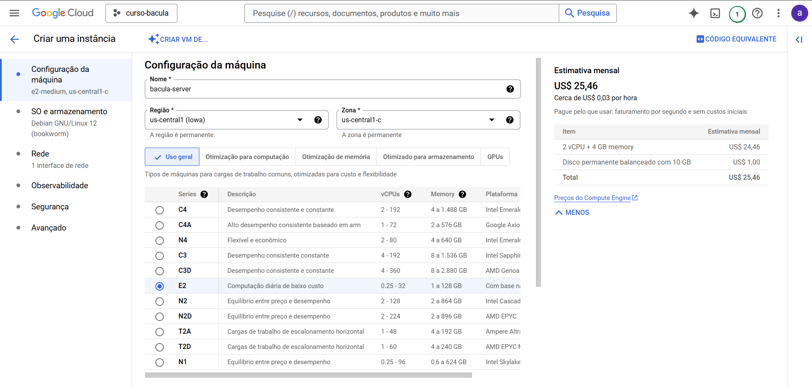Click the horizontal scrollbar under series table
Viewport: 812px width, 387px height.
tap(308, 375)
